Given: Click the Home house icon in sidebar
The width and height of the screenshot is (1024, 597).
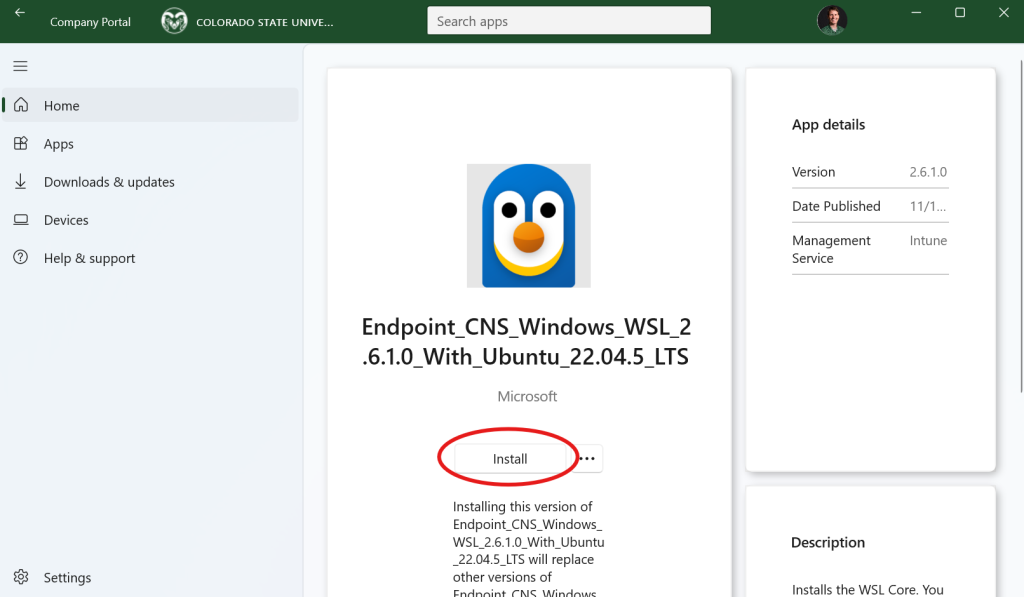Looking at the screenshot, I should 21,105.
